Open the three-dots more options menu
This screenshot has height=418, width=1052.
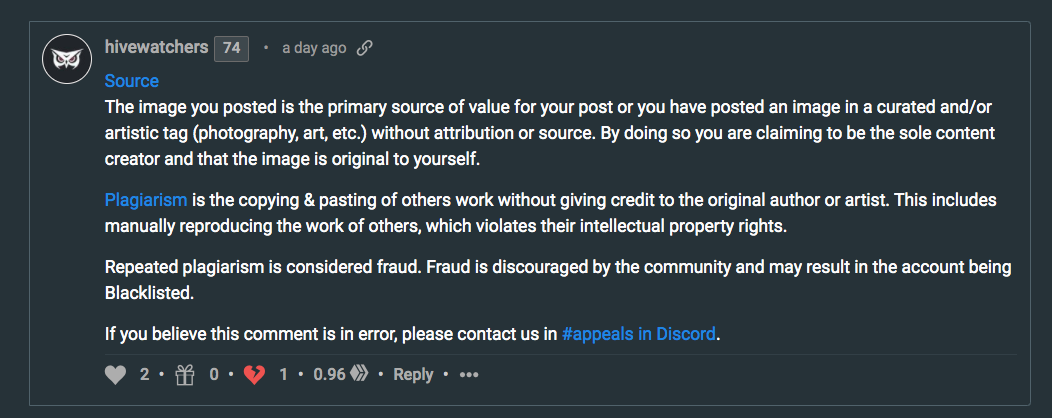coord(469,374)
